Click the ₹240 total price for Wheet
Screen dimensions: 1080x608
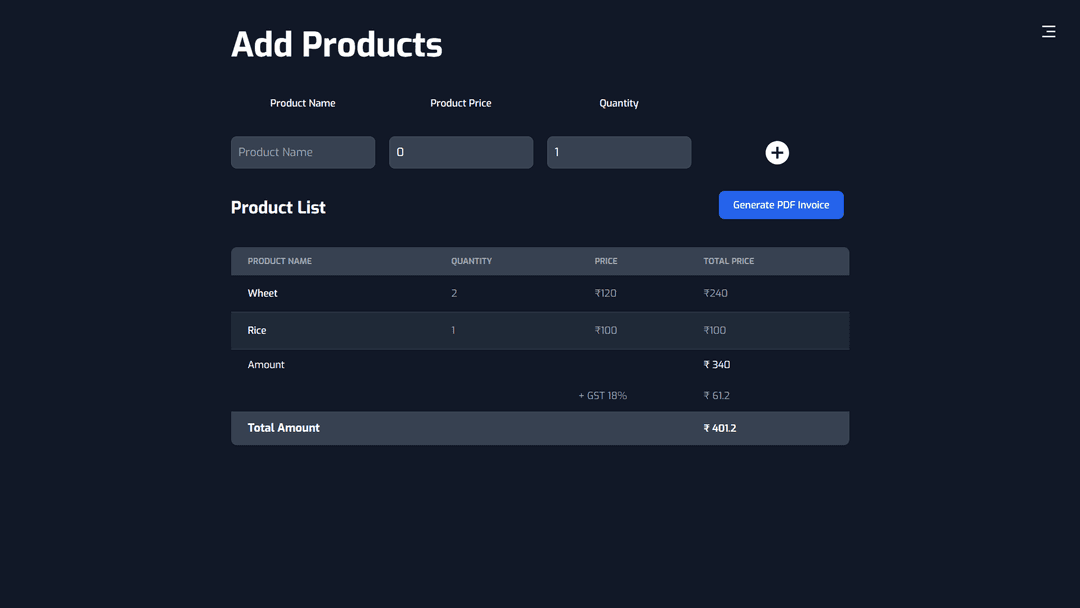(716, 293)
